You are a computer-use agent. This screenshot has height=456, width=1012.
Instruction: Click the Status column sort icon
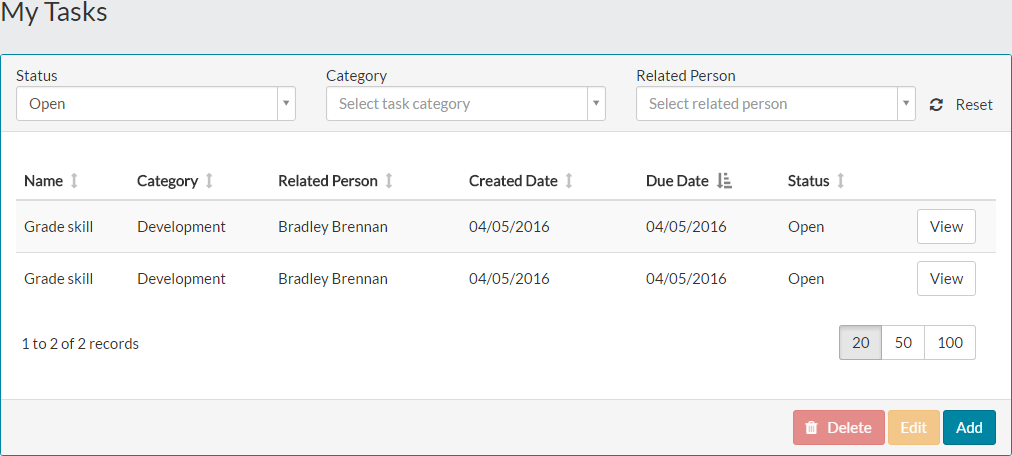pos(841,181)
